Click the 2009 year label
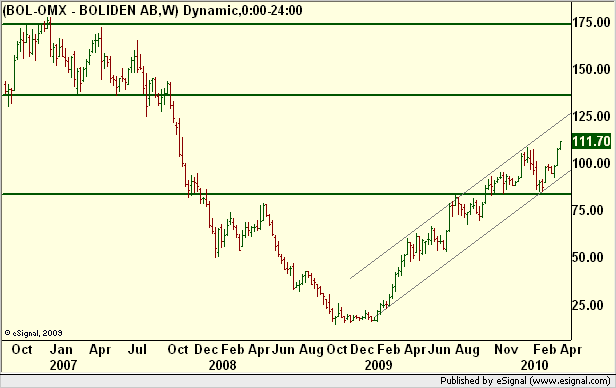This screenshot has width=616, height=388. coord(378,365)
